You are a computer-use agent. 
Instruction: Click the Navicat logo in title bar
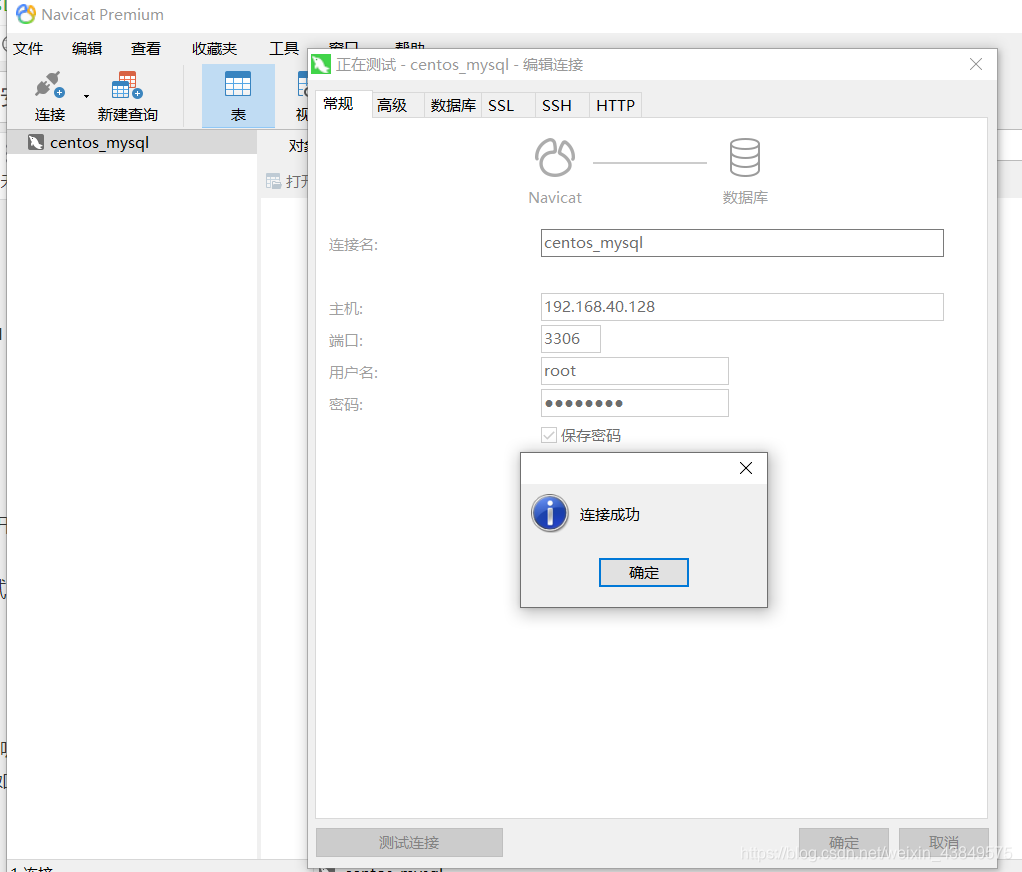tap(25, 14)
